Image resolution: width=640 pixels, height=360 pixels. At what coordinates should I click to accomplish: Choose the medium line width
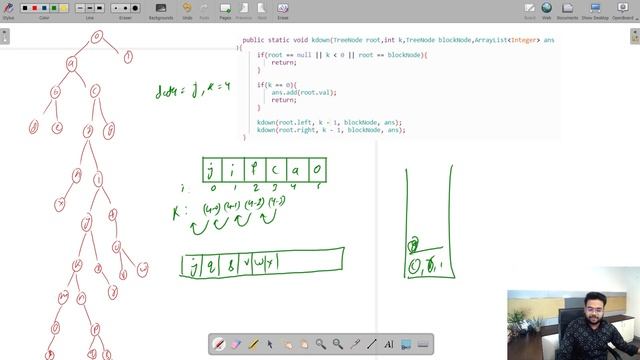[x=90, y=8]
